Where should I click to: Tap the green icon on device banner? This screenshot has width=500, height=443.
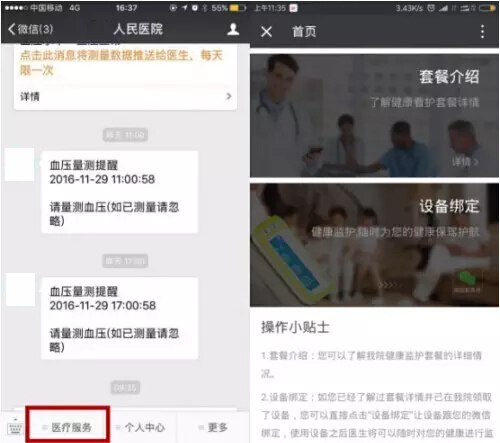(467, 278)
